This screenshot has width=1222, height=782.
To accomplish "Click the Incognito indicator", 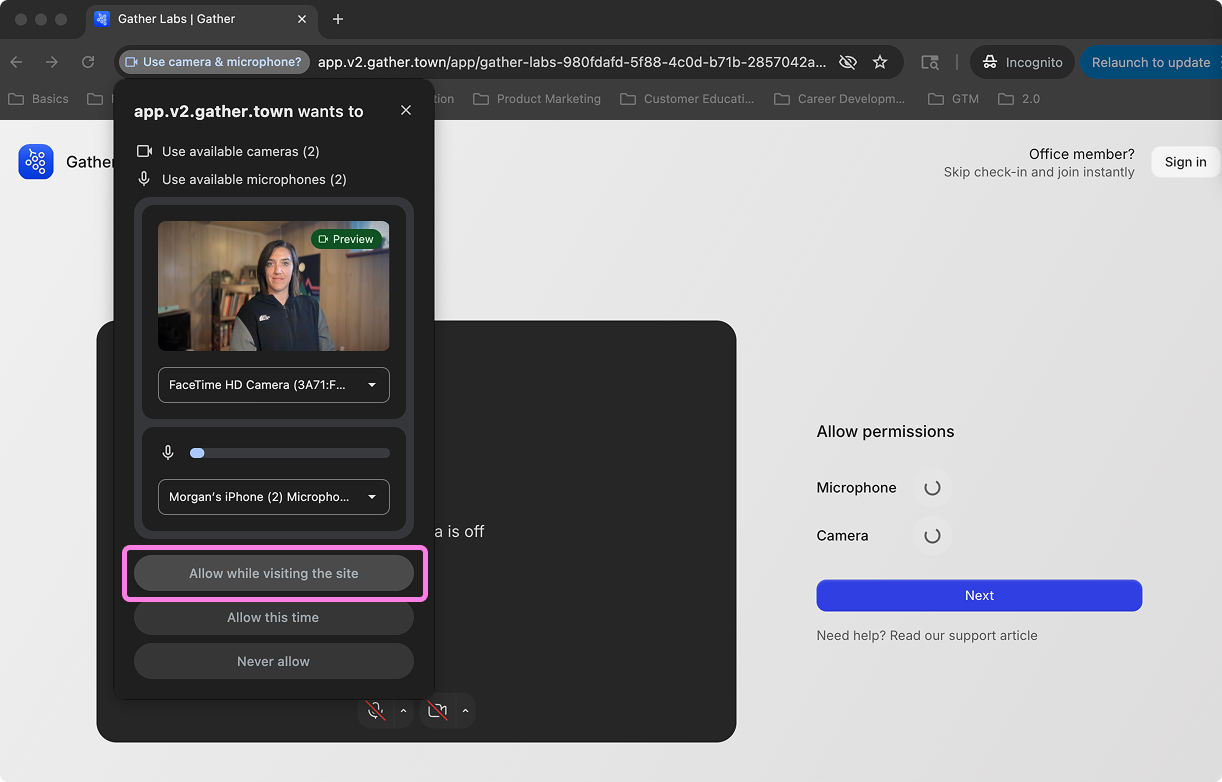I will coord(1023,62).
